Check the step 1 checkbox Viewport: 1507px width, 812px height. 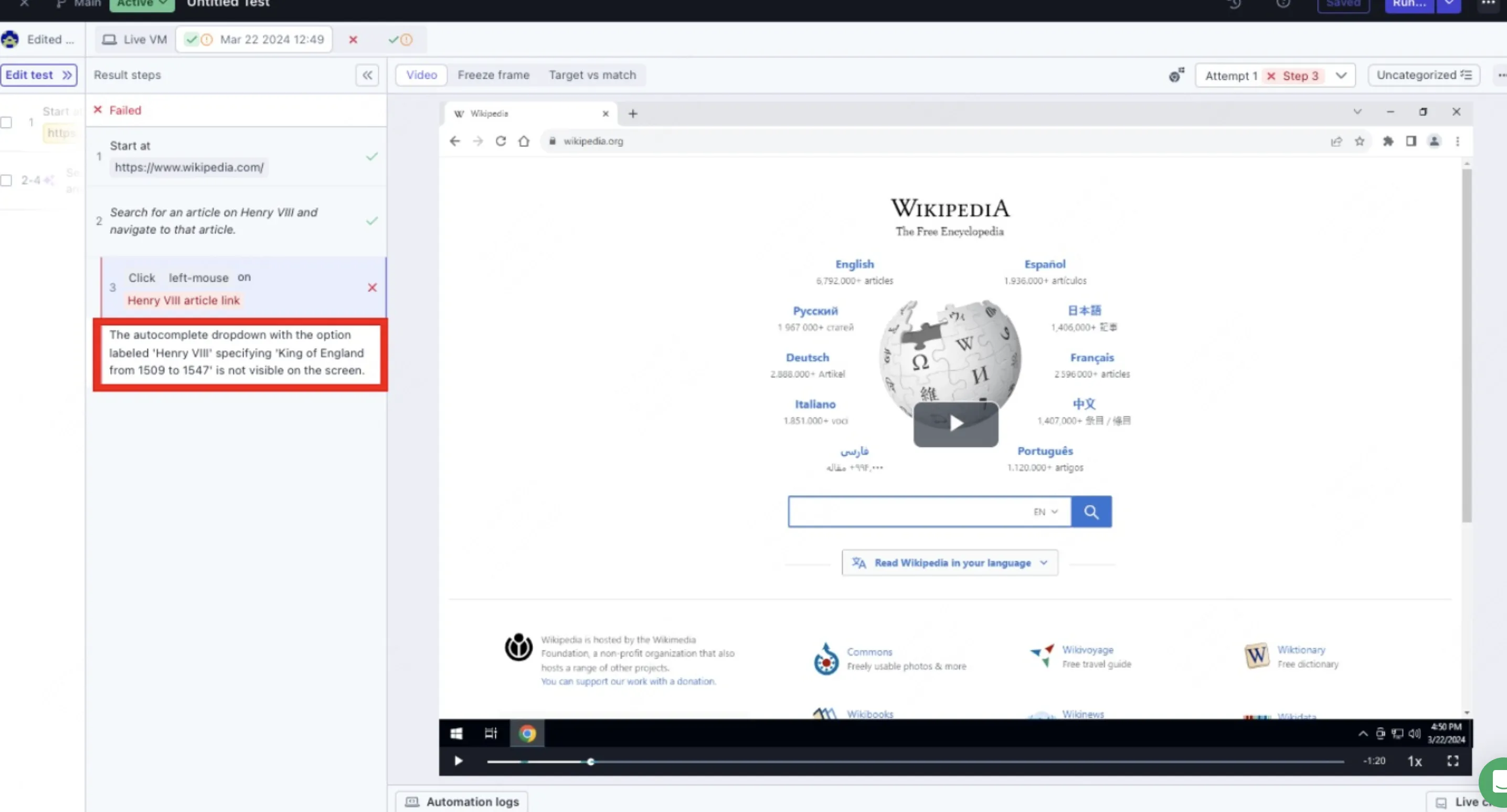pyautogui.click(x=6, y=122)
